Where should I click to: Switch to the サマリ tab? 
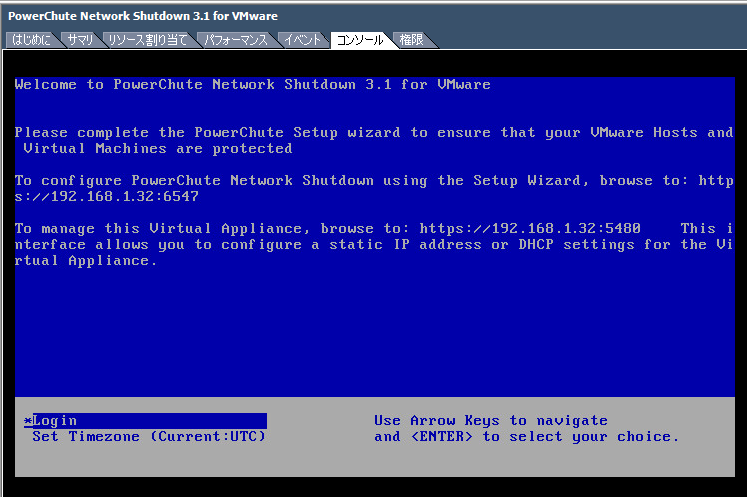81,40
